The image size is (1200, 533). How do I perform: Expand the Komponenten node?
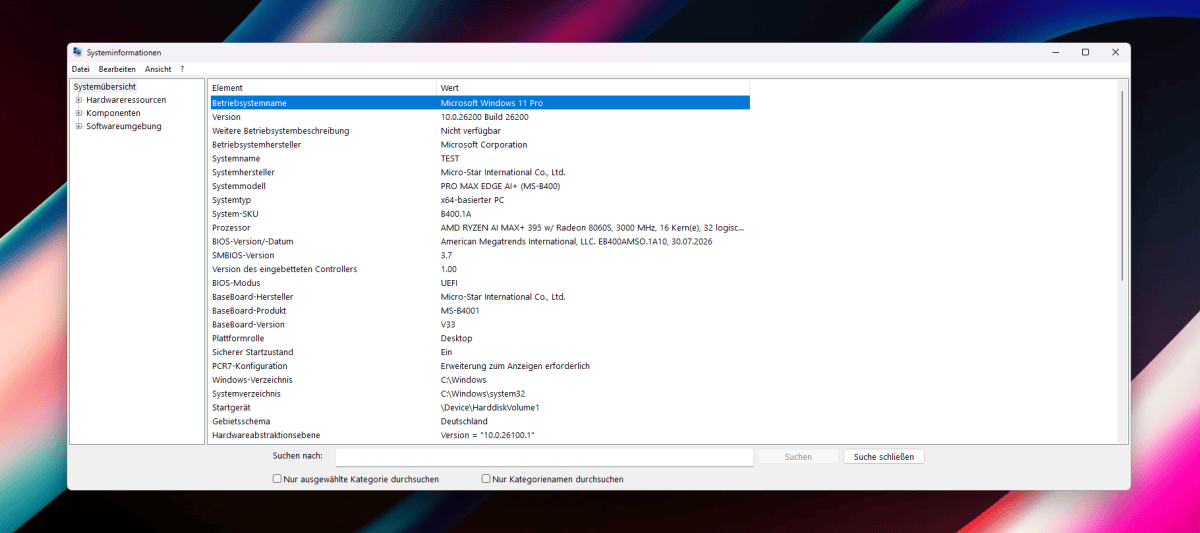click(78, 113)
